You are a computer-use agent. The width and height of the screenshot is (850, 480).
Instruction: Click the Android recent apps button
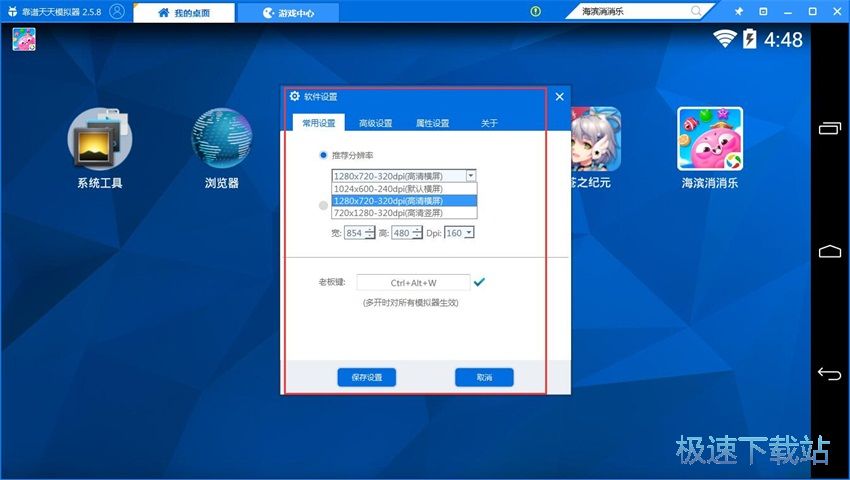point(829,129)
